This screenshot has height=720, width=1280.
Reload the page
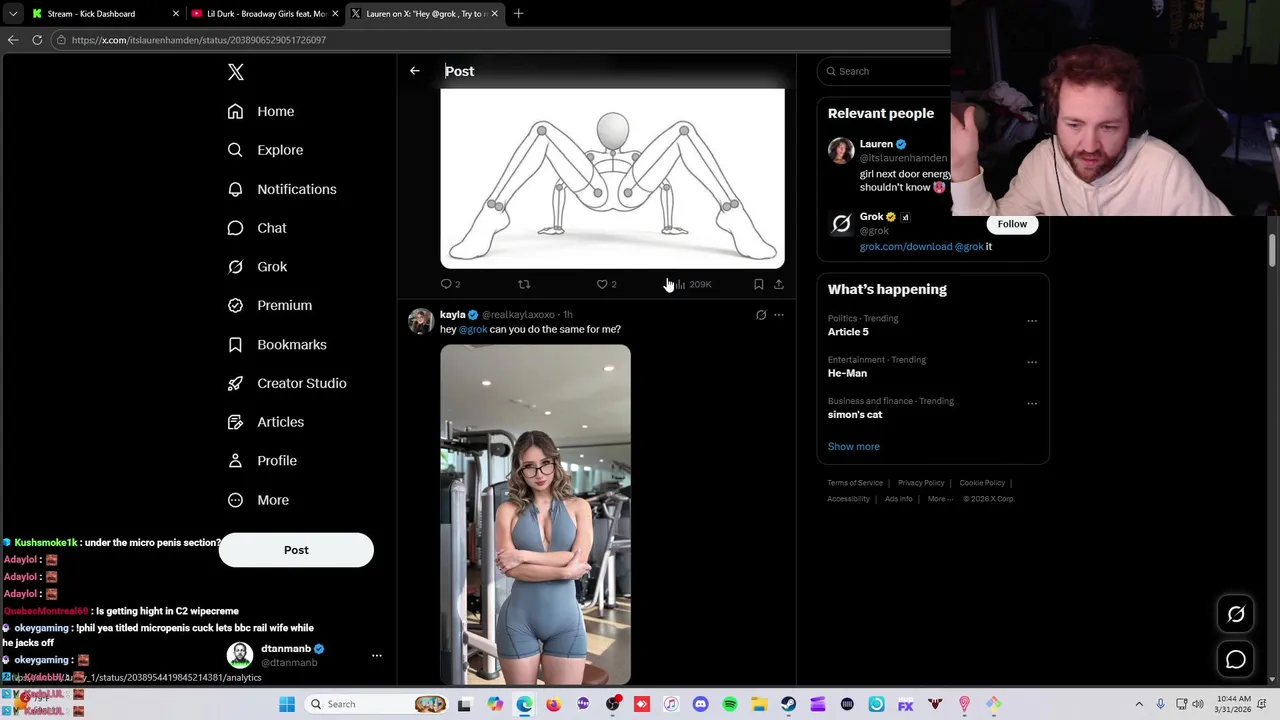37,40
